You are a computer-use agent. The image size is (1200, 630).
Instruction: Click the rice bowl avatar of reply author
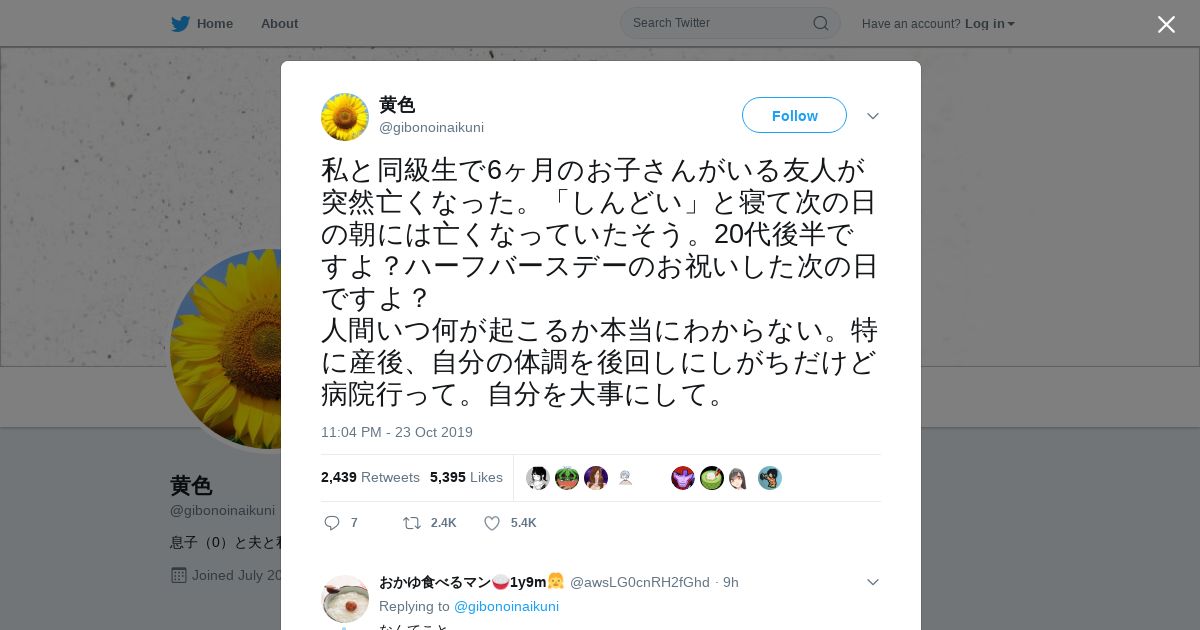coord(345,599)
